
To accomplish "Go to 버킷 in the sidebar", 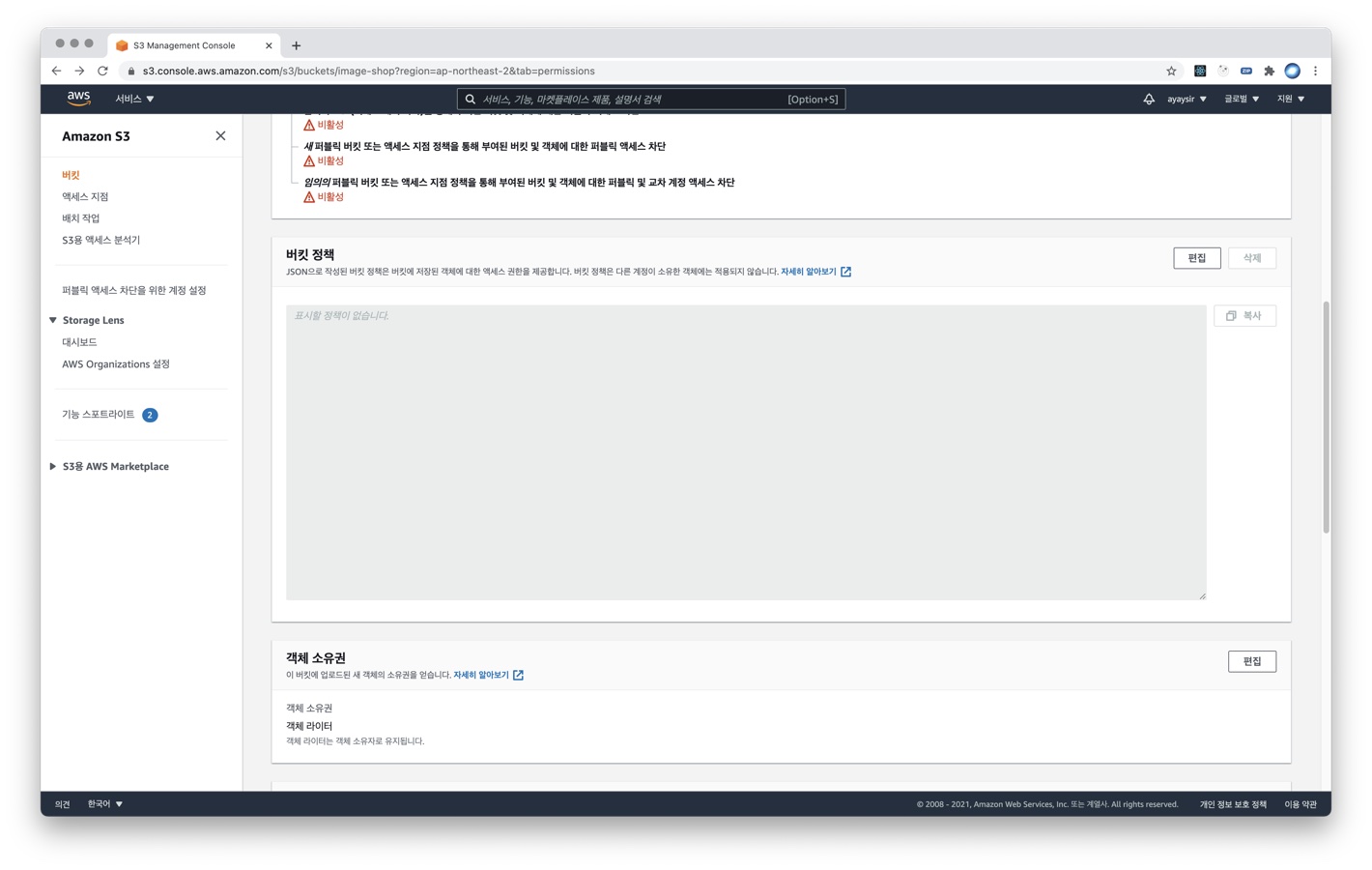I will point(71,175).
